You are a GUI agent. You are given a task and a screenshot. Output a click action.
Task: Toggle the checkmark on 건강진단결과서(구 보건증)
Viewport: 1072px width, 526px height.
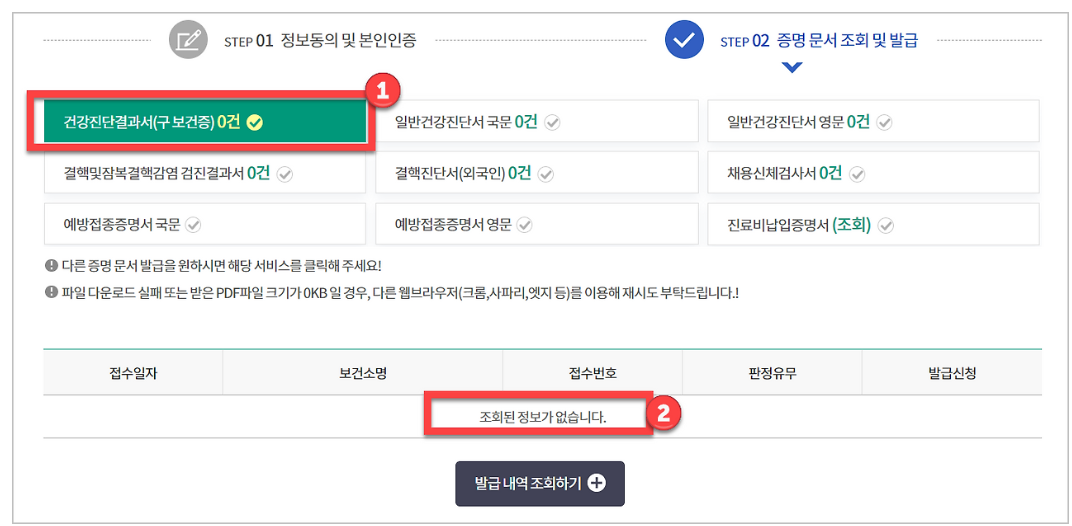point(255,122)
